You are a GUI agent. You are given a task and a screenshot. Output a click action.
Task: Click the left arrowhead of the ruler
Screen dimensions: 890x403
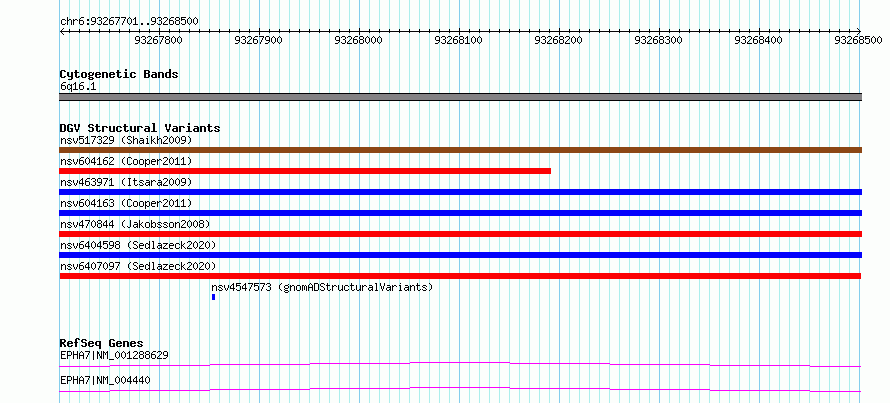click(62, 32)
